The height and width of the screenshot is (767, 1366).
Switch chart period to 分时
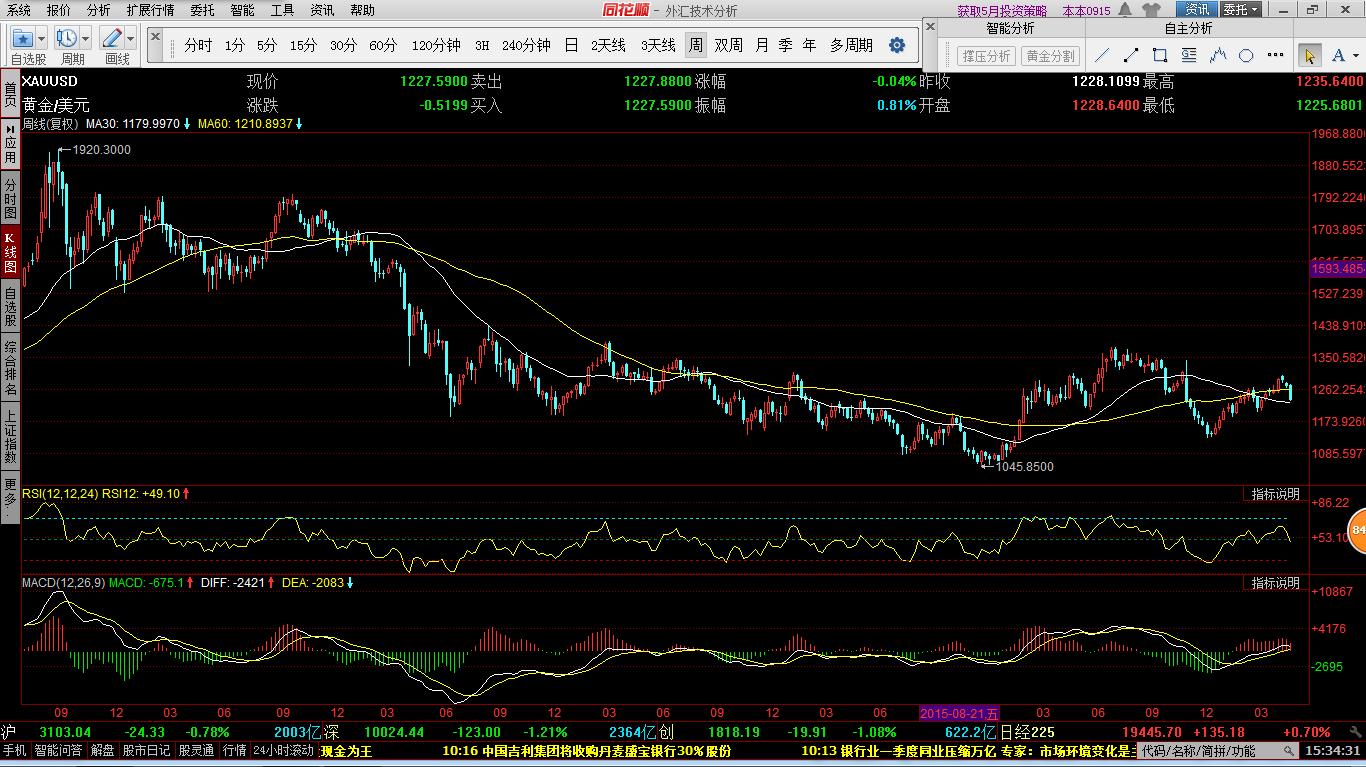click(198, 45)
